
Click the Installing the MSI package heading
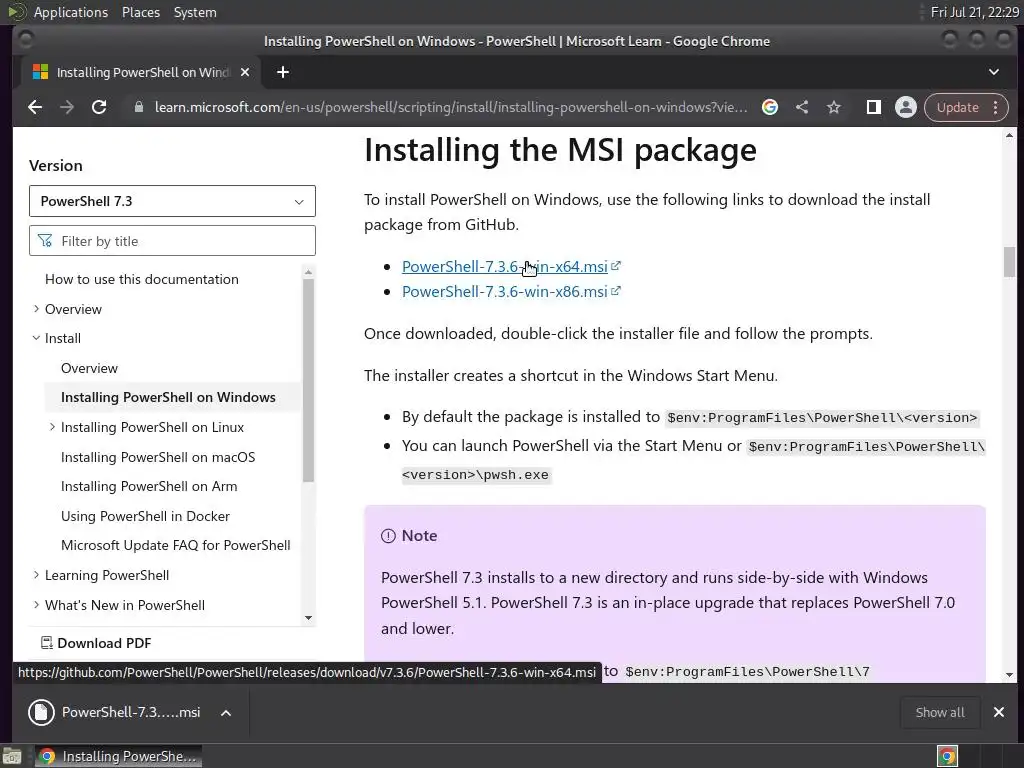coord(560,150)
